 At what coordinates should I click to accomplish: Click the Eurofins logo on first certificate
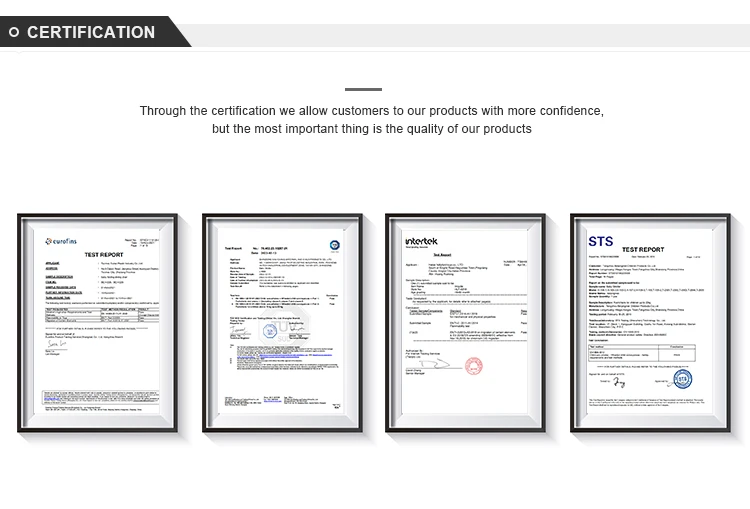click(61, 241)
